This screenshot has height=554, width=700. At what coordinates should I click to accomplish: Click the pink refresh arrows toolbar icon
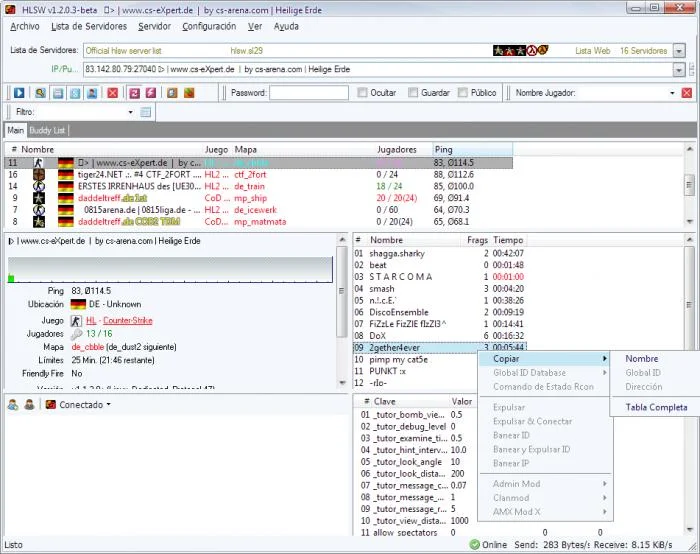[x=132, y=93]
